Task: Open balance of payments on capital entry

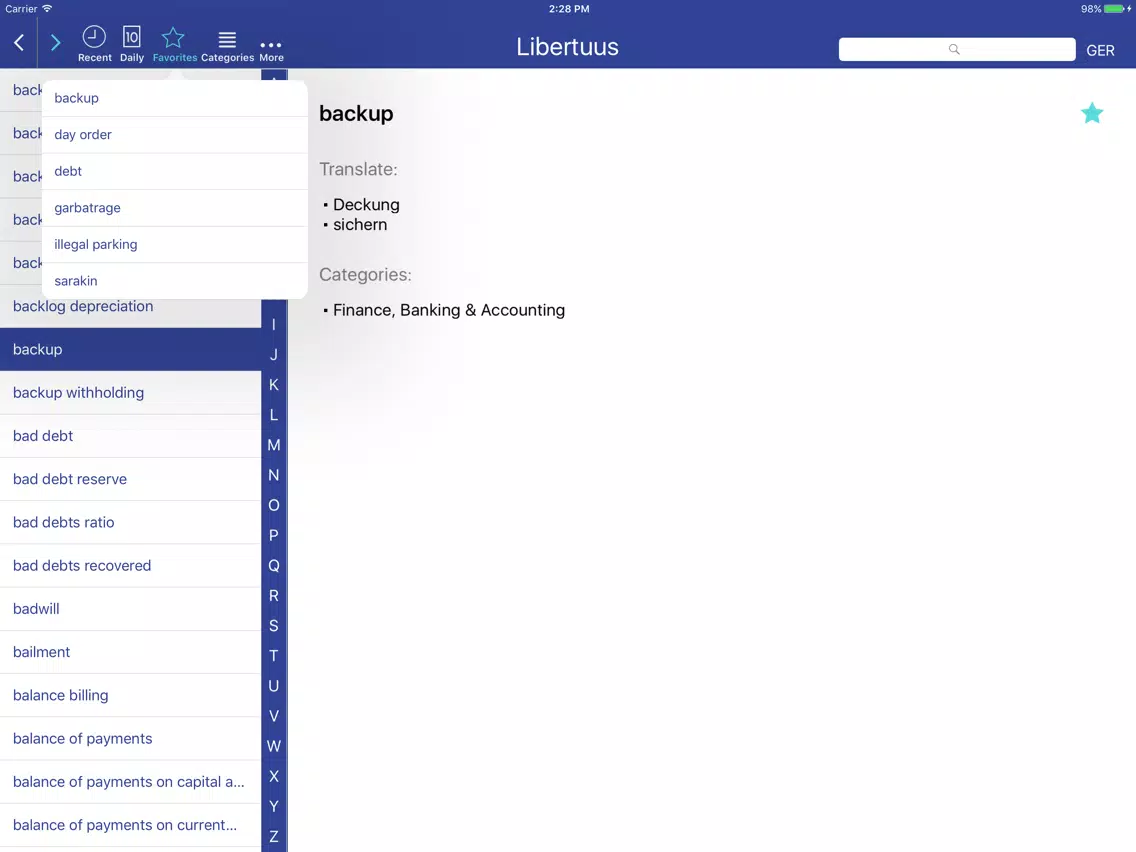Action: pyautogui.click(x=130, y=782)
